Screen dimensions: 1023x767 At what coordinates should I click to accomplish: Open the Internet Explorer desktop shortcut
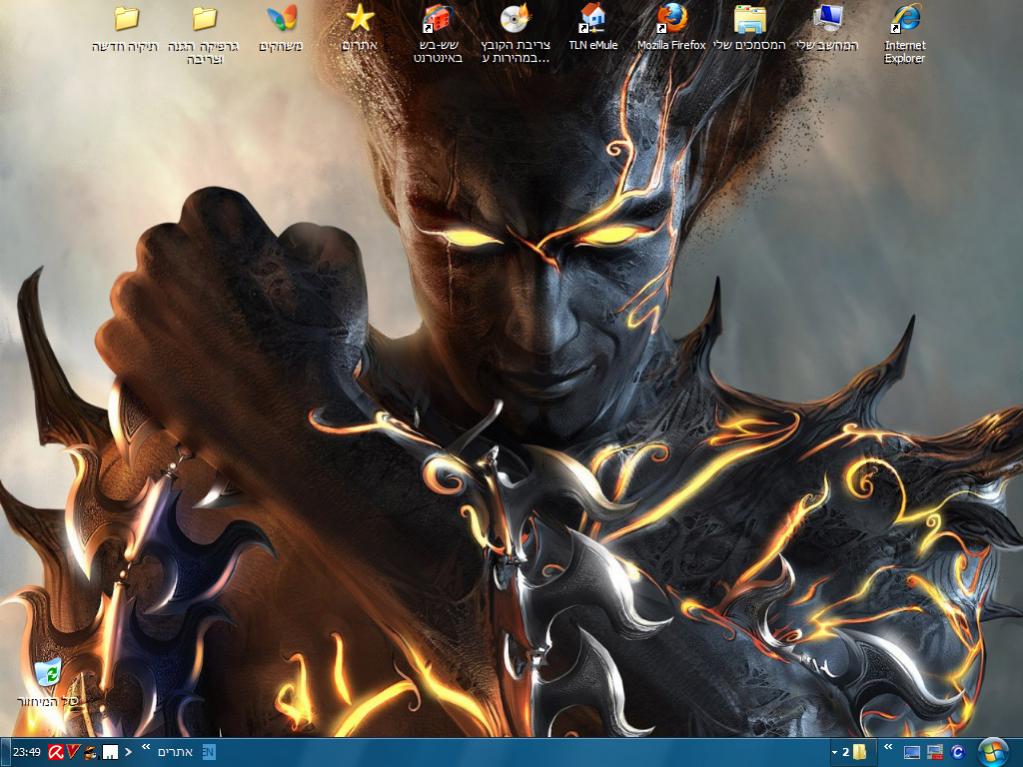905,19
